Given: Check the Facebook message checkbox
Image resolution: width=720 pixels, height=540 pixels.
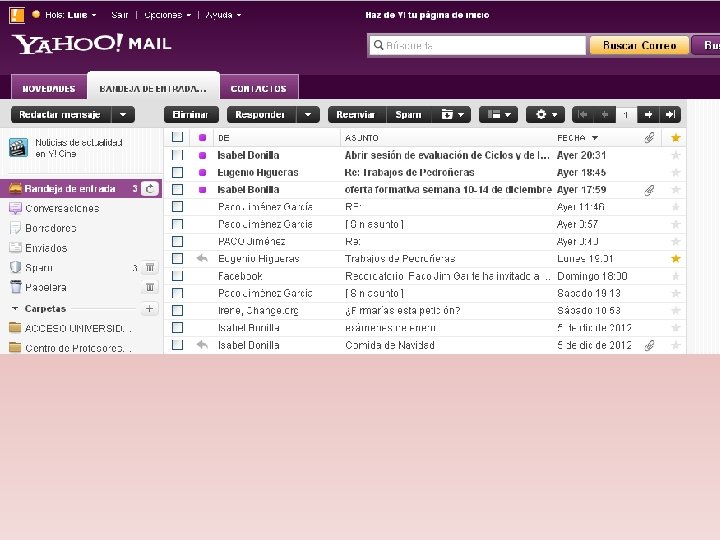Looking at the screenshot, I should (x=177, y=276).
